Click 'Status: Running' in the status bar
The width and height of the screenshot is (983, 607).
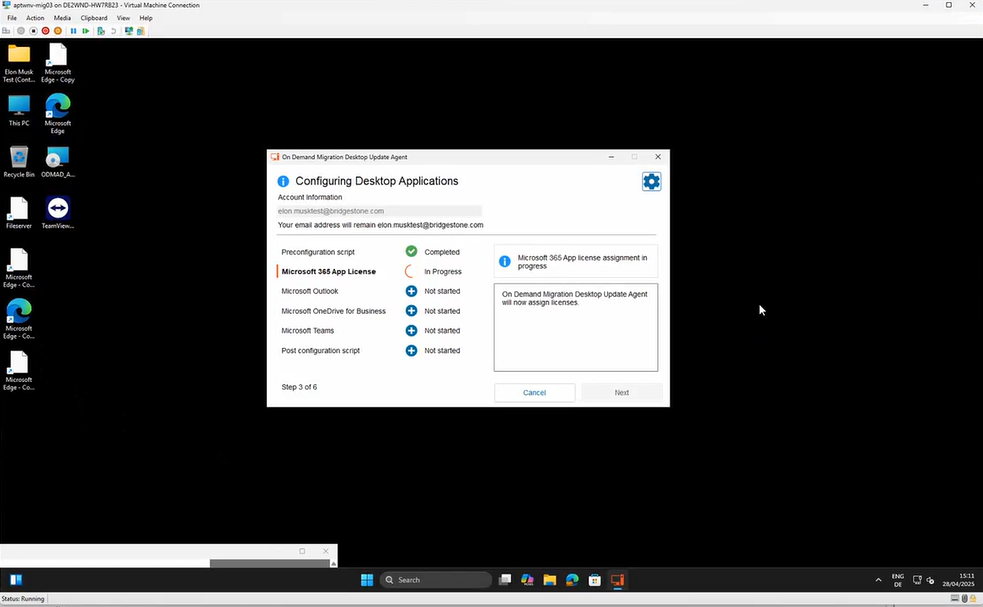[x=23, y=599]
